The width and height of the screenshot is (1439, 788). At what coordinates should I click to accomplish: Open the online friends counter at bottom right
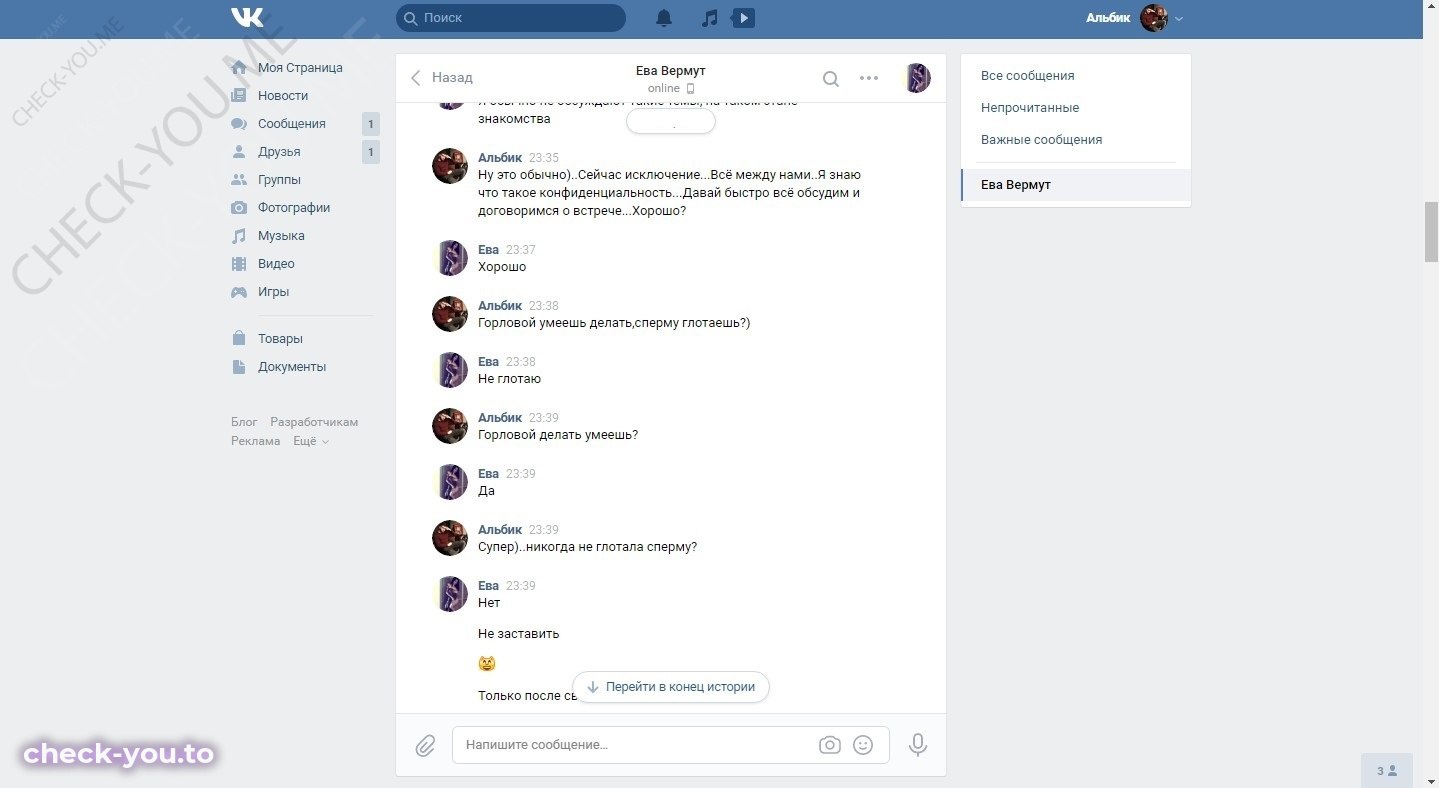[x=1387, y=771]
